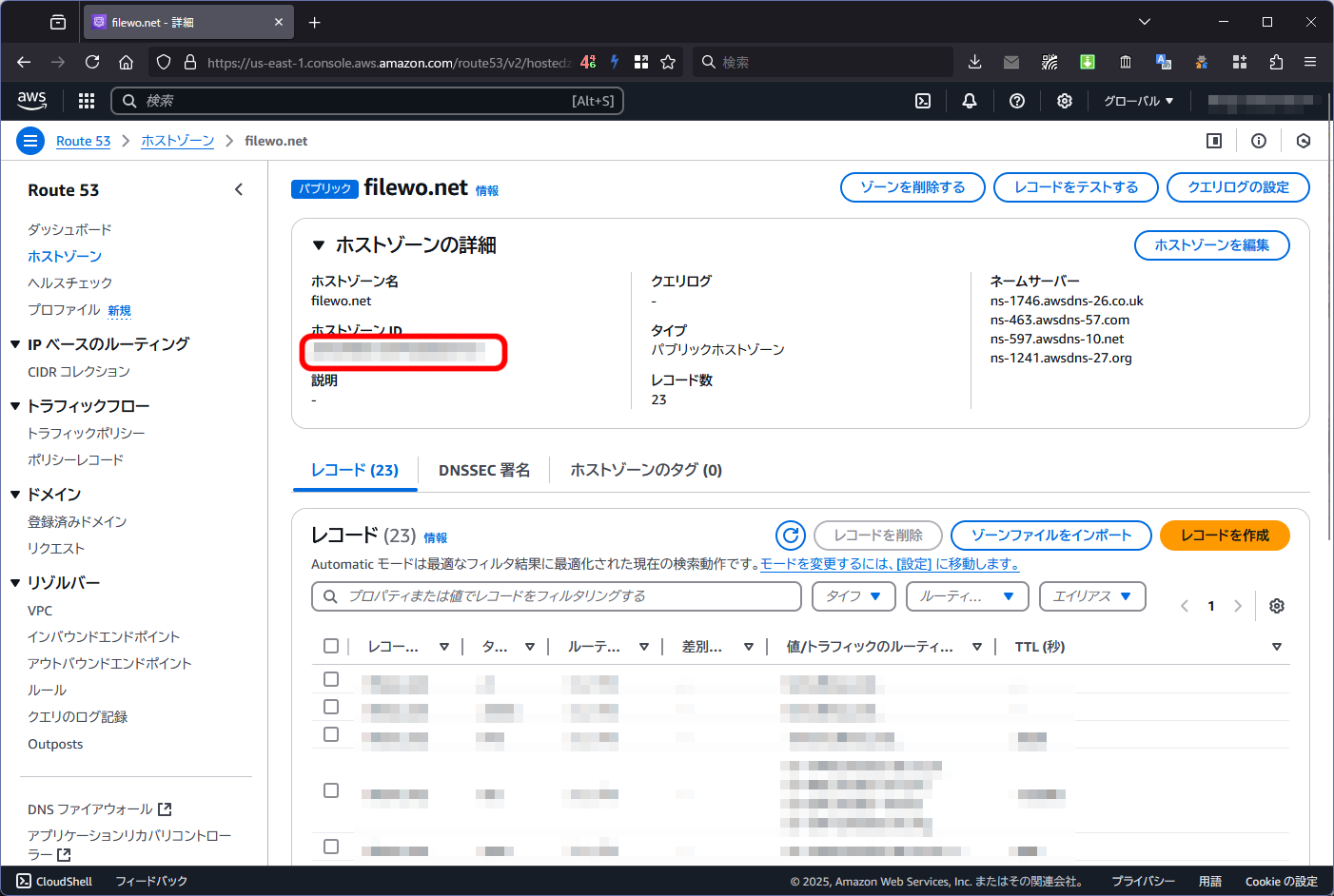This screenshot has height=896, width=1334.
Task: Go to the browser home page
Action: [x=126, y=62]
